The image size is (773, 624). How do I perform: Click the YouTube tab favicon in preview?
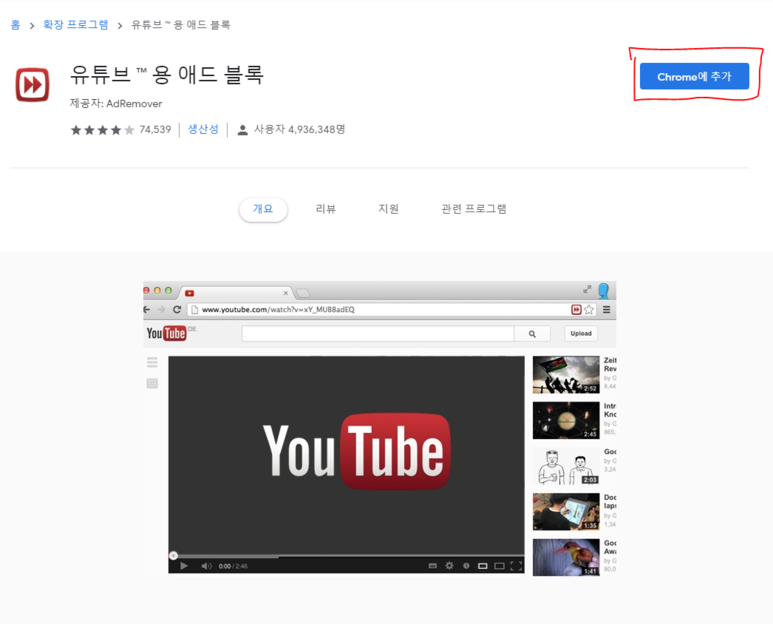click(x=189, y=293)
